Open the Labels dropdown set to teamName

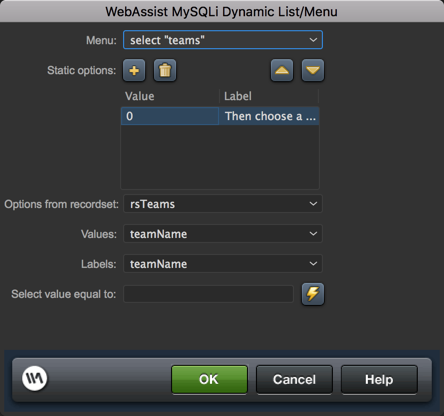click(x=223, y=264)
